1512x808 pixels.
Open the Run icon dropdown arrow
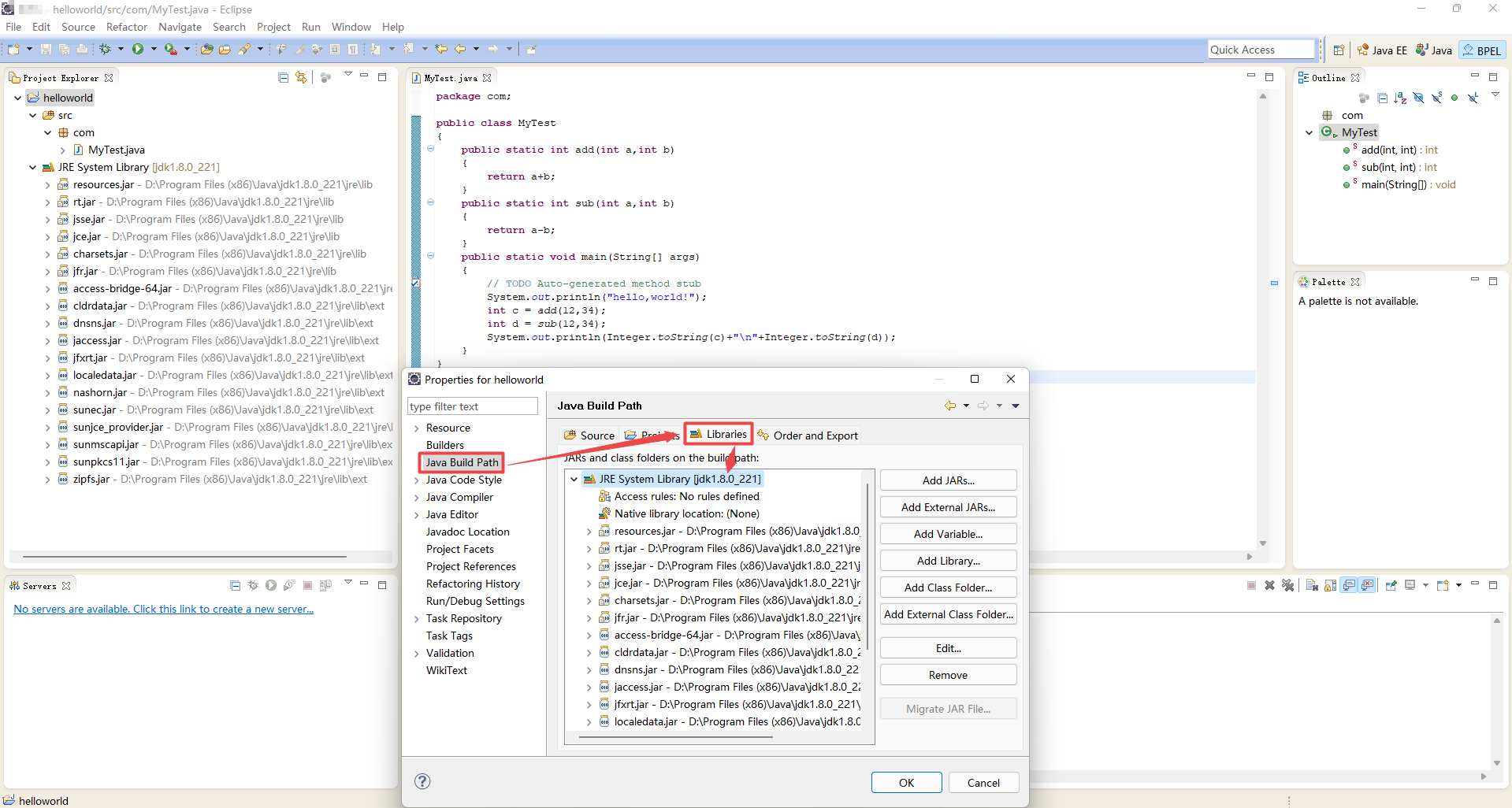tap(154, 49)
